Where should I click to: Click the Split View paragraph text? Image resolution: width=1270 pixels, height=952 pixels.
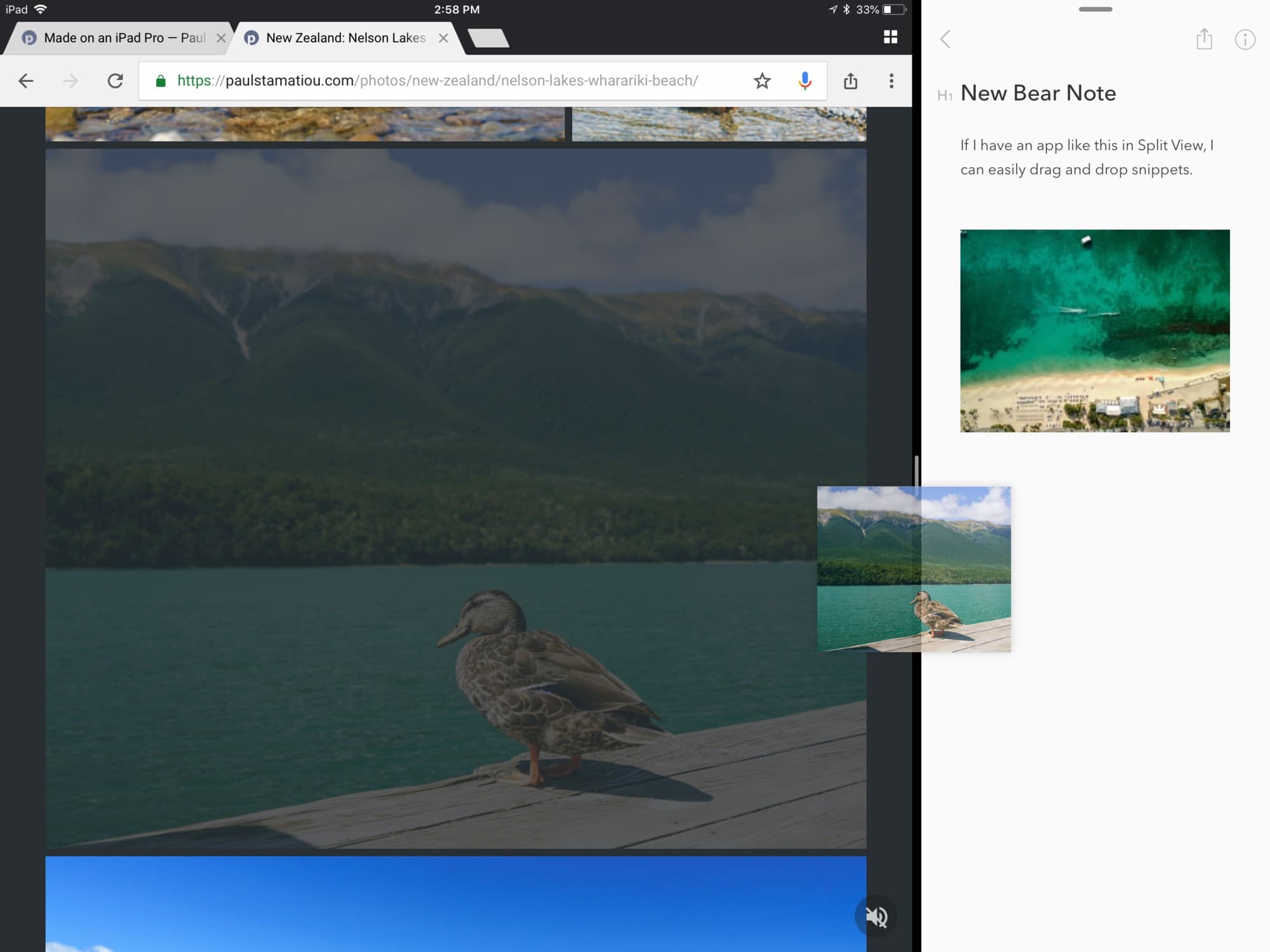[1086, 158]
